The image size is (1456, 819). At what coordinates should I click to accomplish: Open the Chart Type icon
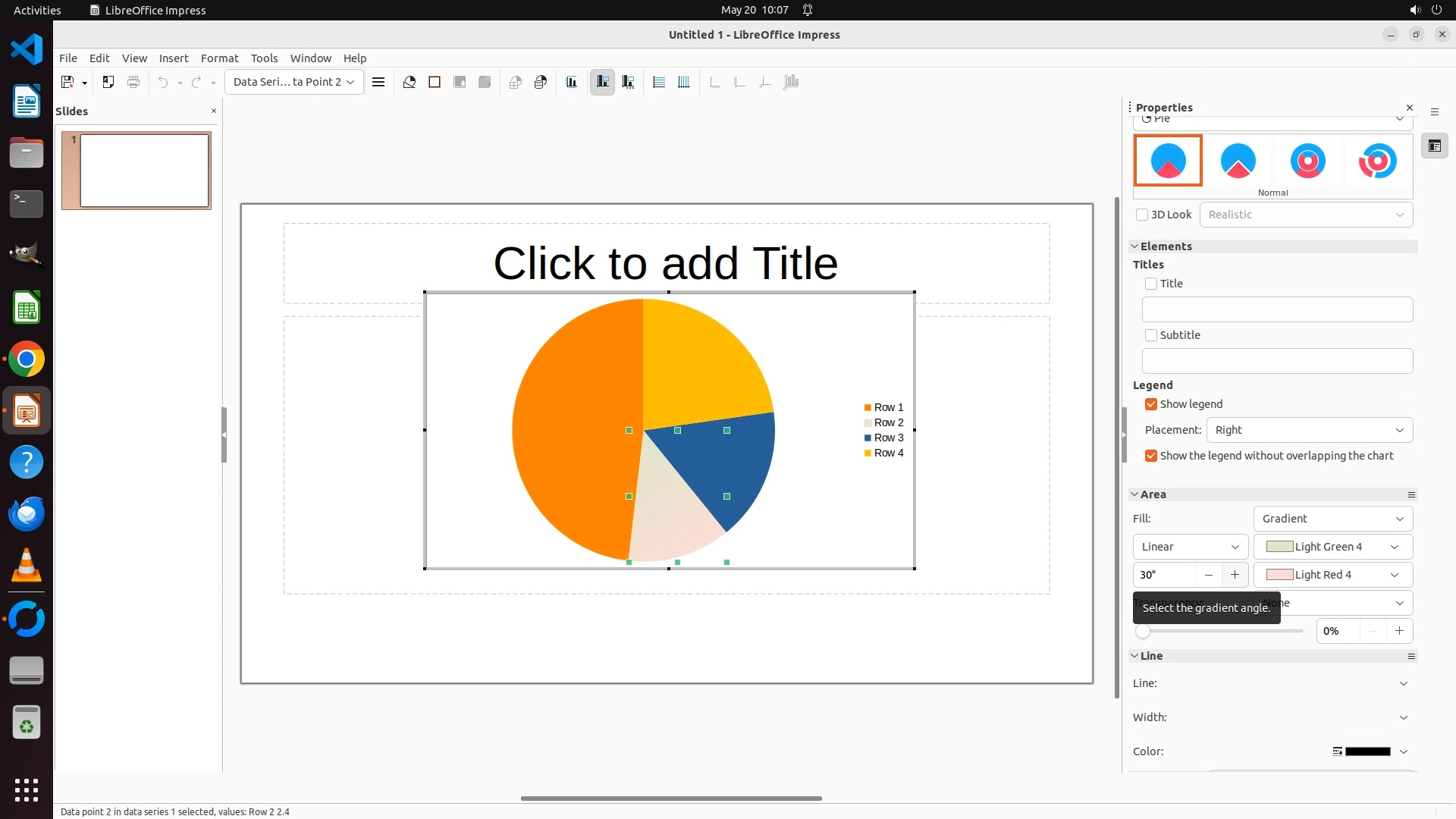click(409, 82)
